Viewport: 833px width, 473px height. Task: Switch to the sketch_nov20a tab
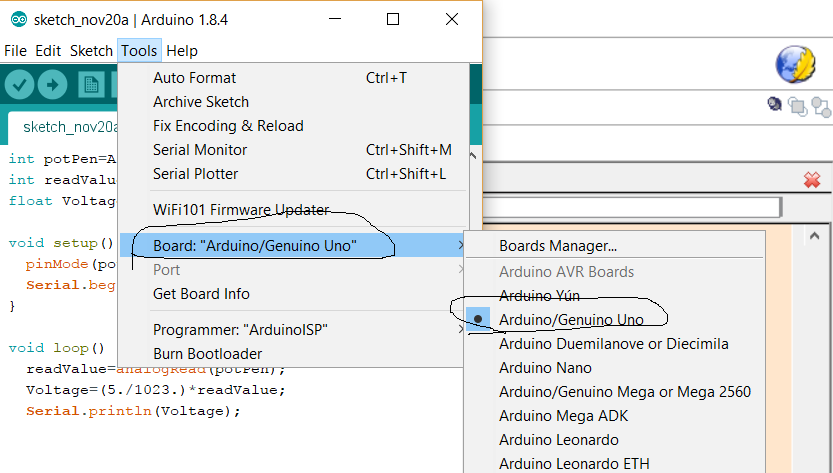click(63, 128)
